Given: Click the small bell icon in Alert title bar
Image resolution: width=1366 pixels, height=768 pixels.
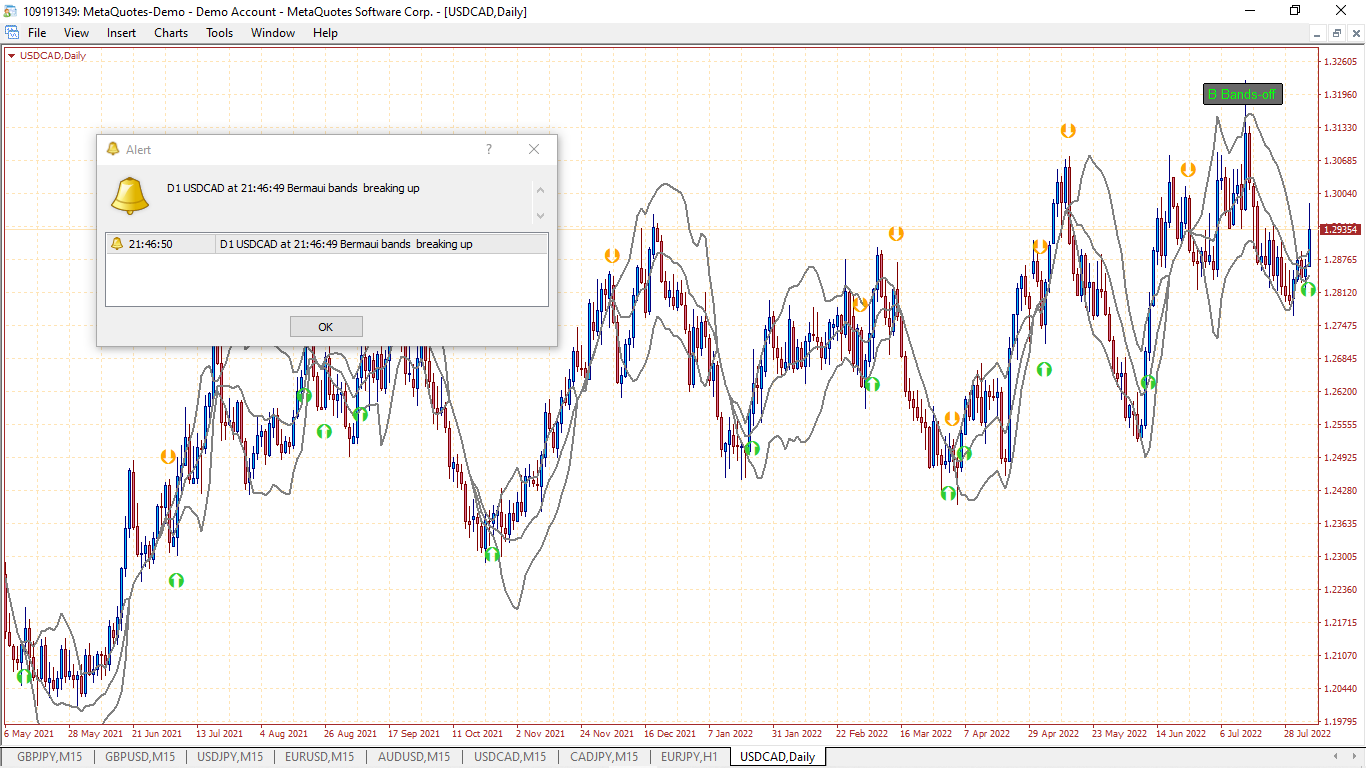Looking at the screenshot, I should pos(113,149).
